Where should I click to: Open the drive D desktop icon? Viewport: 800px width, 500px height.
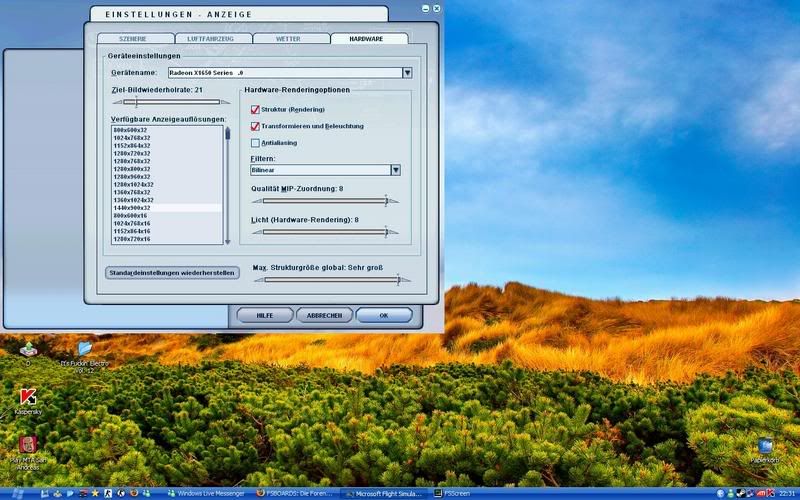pyautogui.click(x=27, y=349)
